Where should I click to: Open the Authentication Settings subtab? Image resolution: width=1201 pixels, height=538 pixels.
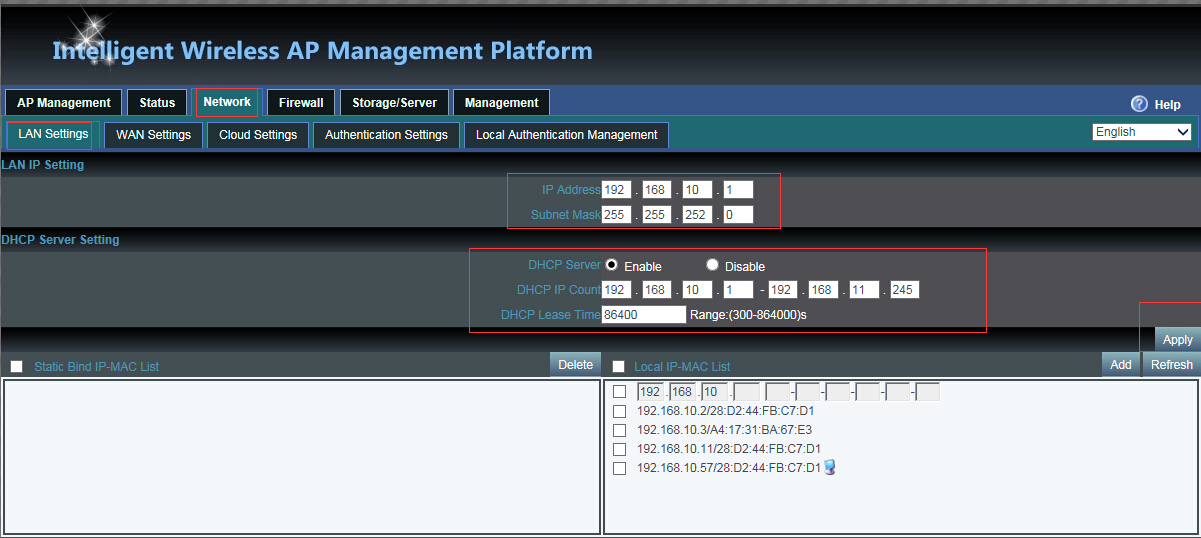pos(386,135)
